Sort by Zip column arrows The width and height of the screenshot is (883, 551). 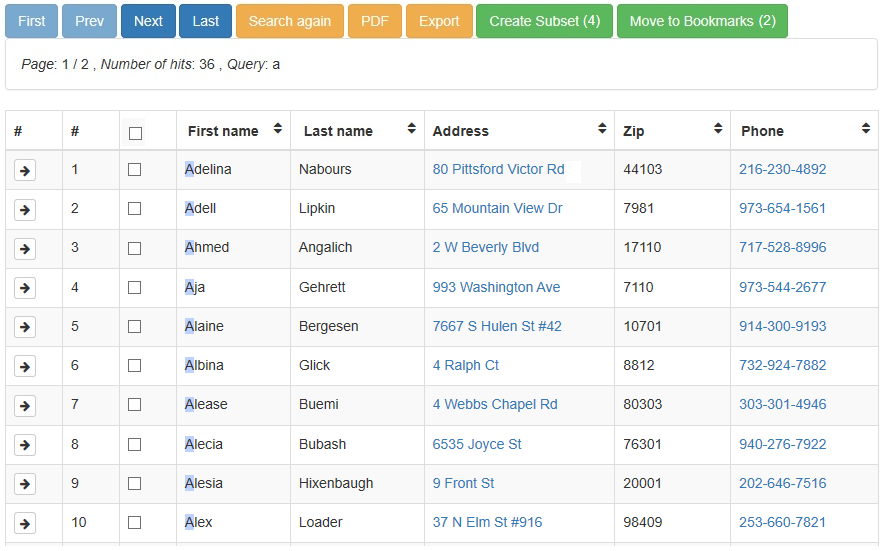[718, 128]
